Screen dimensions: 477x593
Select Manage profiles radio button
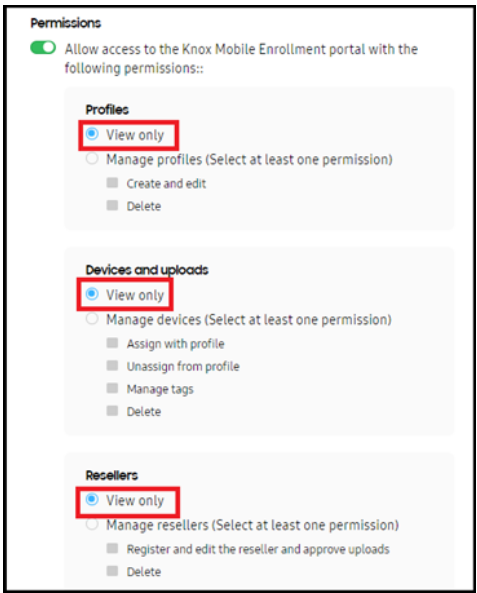pos(92,158)
